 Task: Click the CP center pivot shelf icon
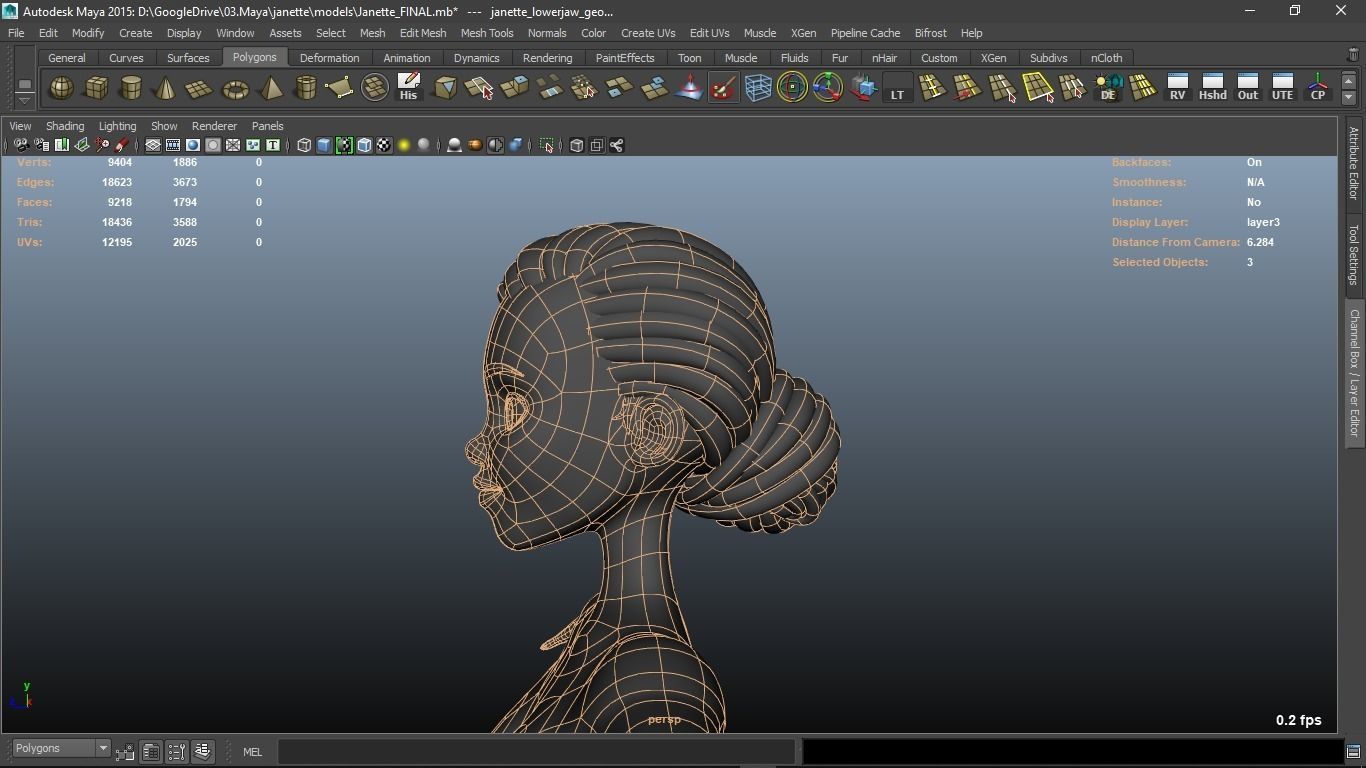coord(1318,88)
